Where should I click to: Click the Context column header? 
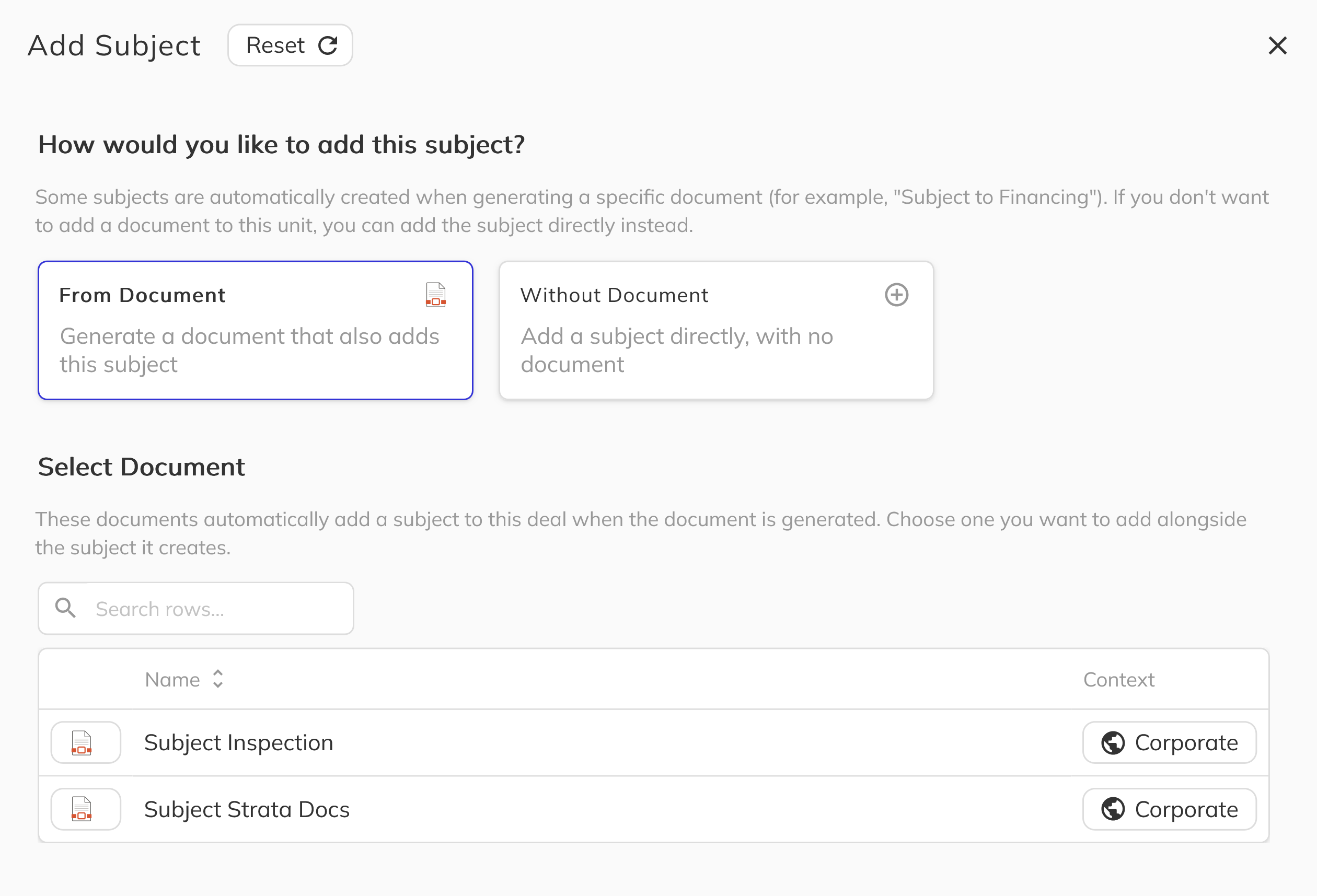pos(1118,679)
